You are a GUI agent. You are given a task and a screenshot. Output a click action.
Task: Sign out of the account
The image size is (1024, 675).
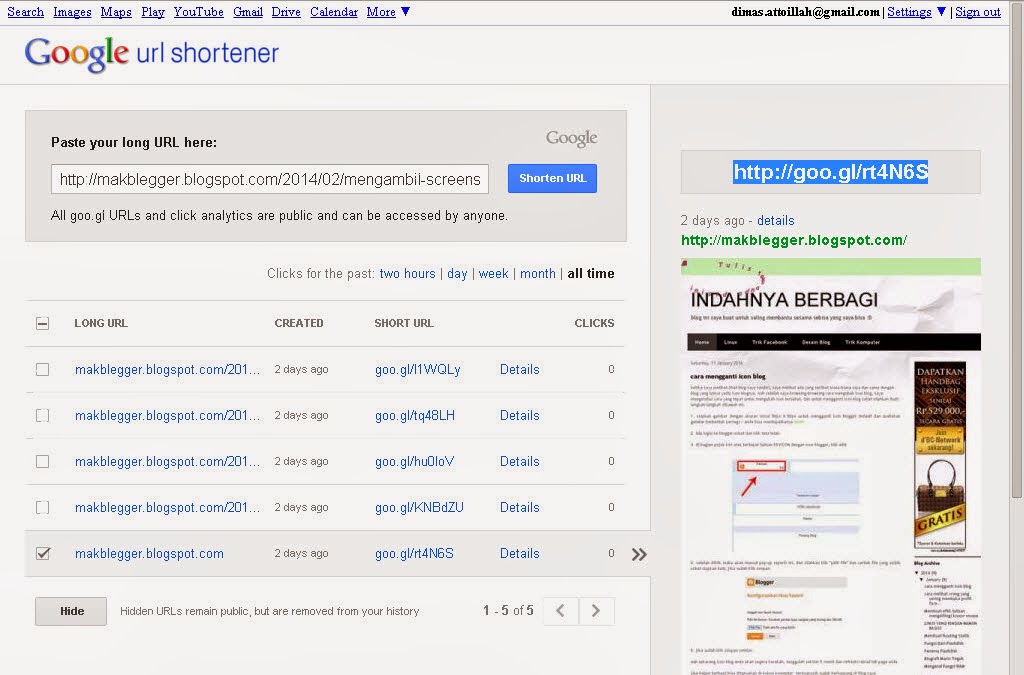point(978,12)
